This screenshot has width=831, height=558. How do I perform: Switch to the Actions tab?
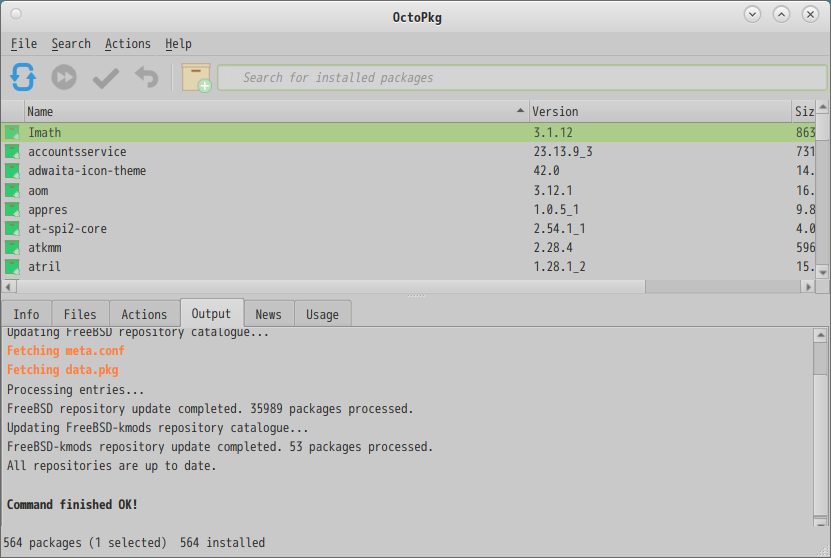tap(144, 314)
